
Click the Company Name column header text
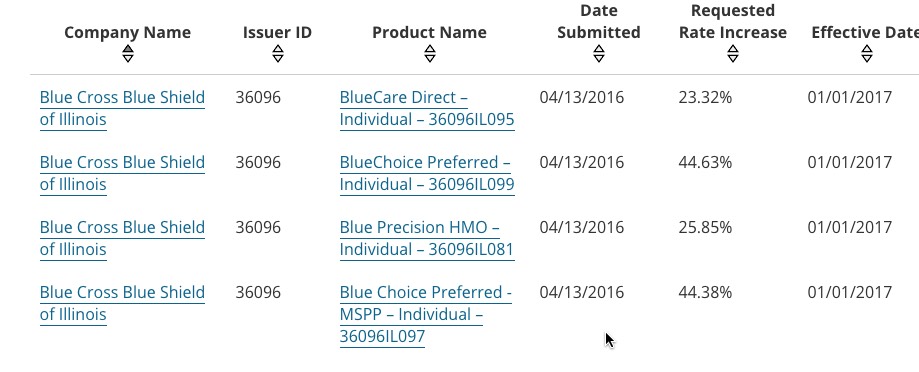click(x=127, y=32)
